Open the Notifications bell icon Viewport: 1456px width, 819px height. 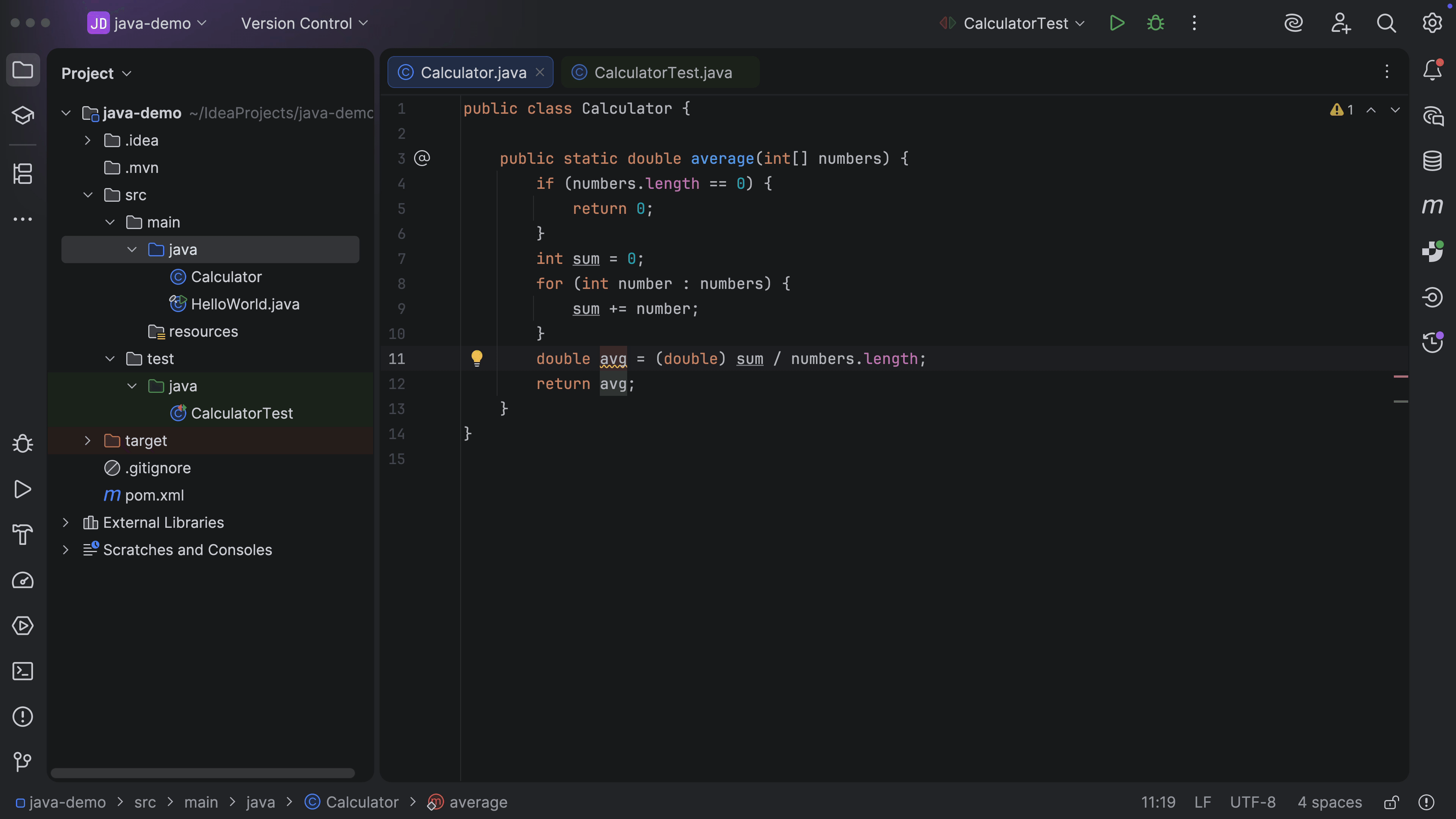click(1432, 70)
